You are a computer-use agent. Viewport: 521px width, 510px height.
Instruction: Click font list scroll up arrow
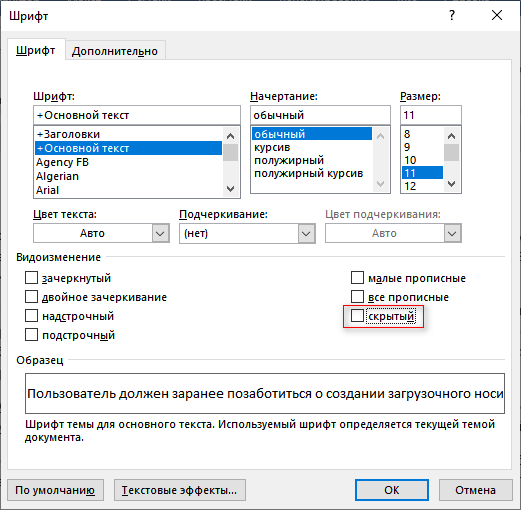(x=230, y=136)
